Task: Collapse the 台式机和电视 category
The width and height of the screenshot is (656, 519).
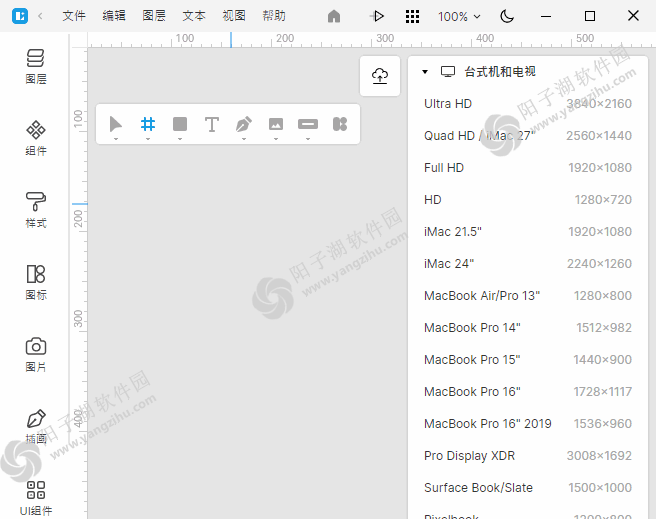Action: pos(425,72)
